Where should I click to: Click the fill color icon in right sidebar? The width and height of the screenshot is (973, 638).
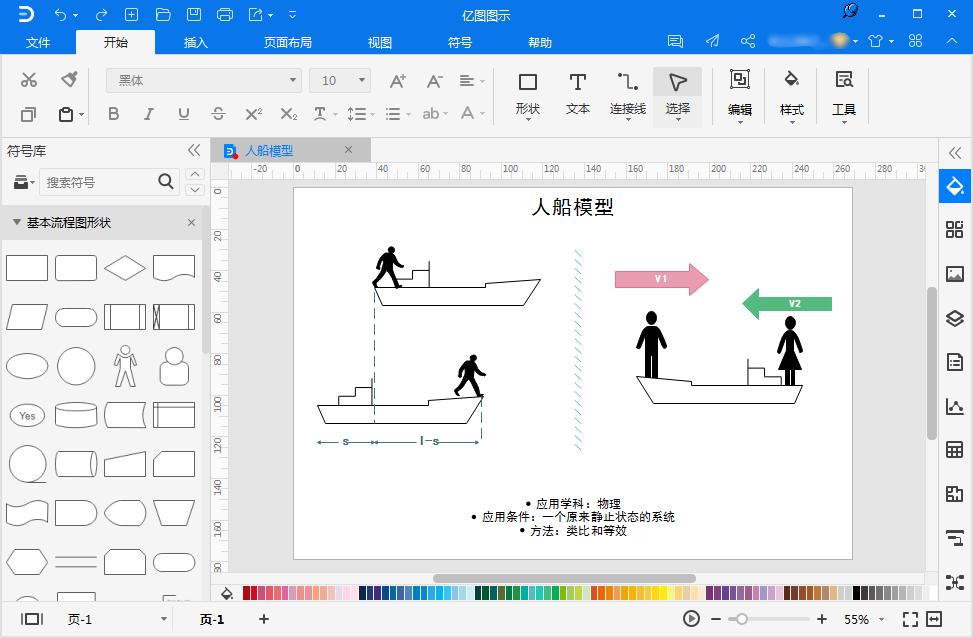(x=954, y=186)
